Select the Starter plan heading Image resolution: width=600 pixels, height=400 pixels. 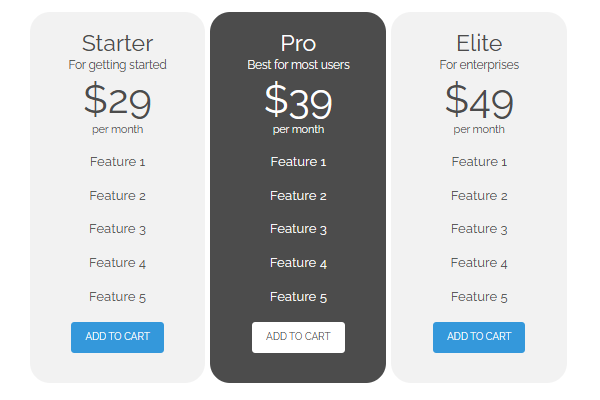(117, 43)
